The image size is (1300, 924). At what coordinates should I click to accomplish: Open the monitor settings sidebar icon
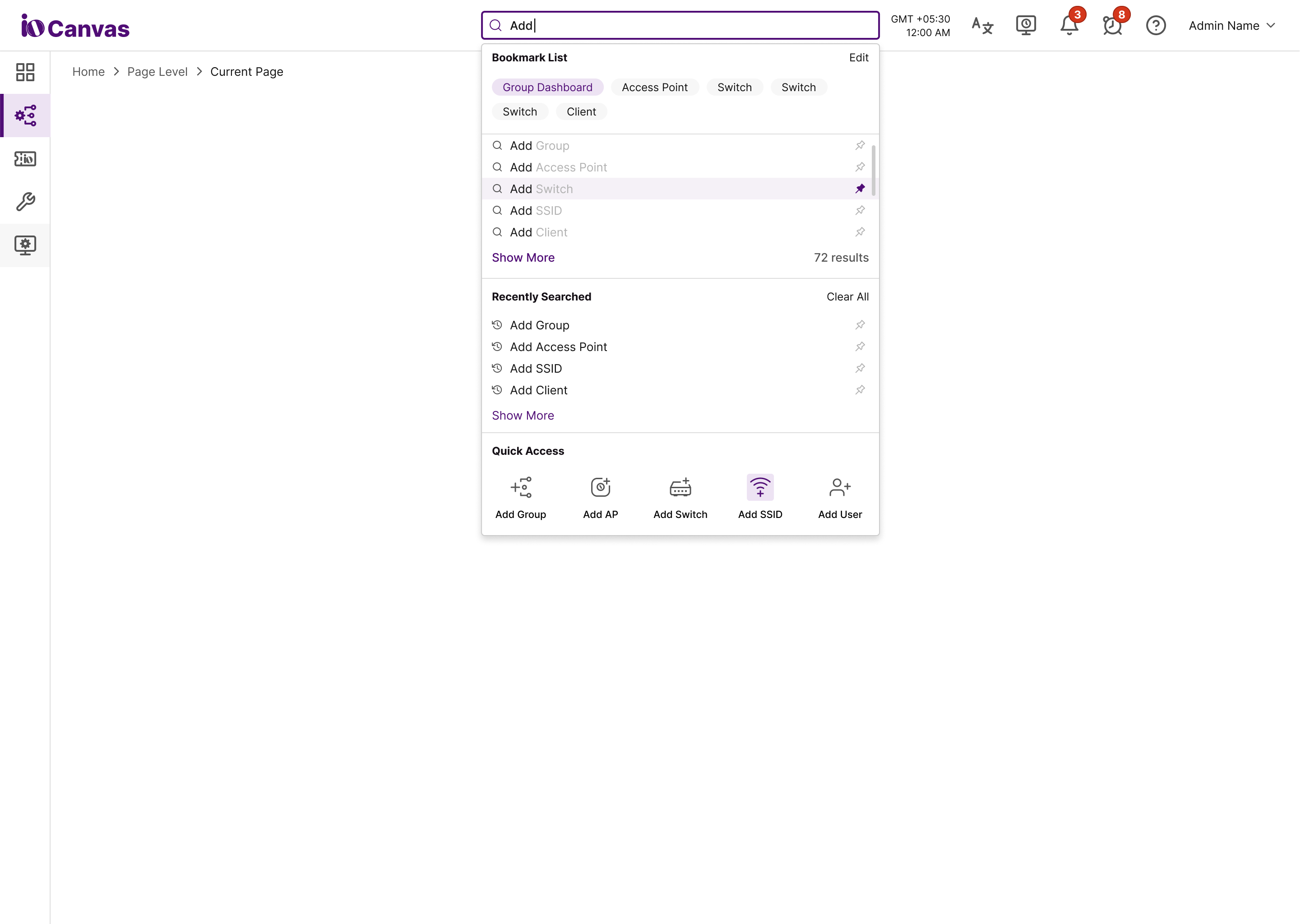tap(25, 245)
